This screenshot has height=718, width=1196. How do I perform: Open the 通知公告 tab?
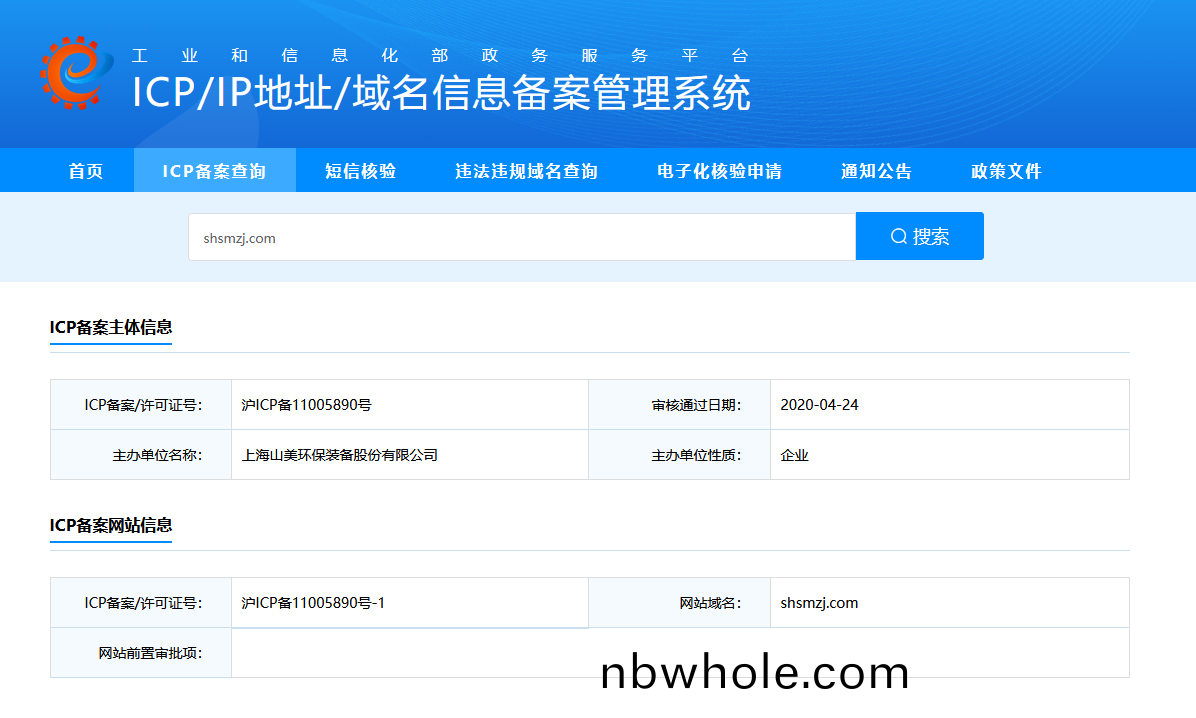tap(876, 171)
